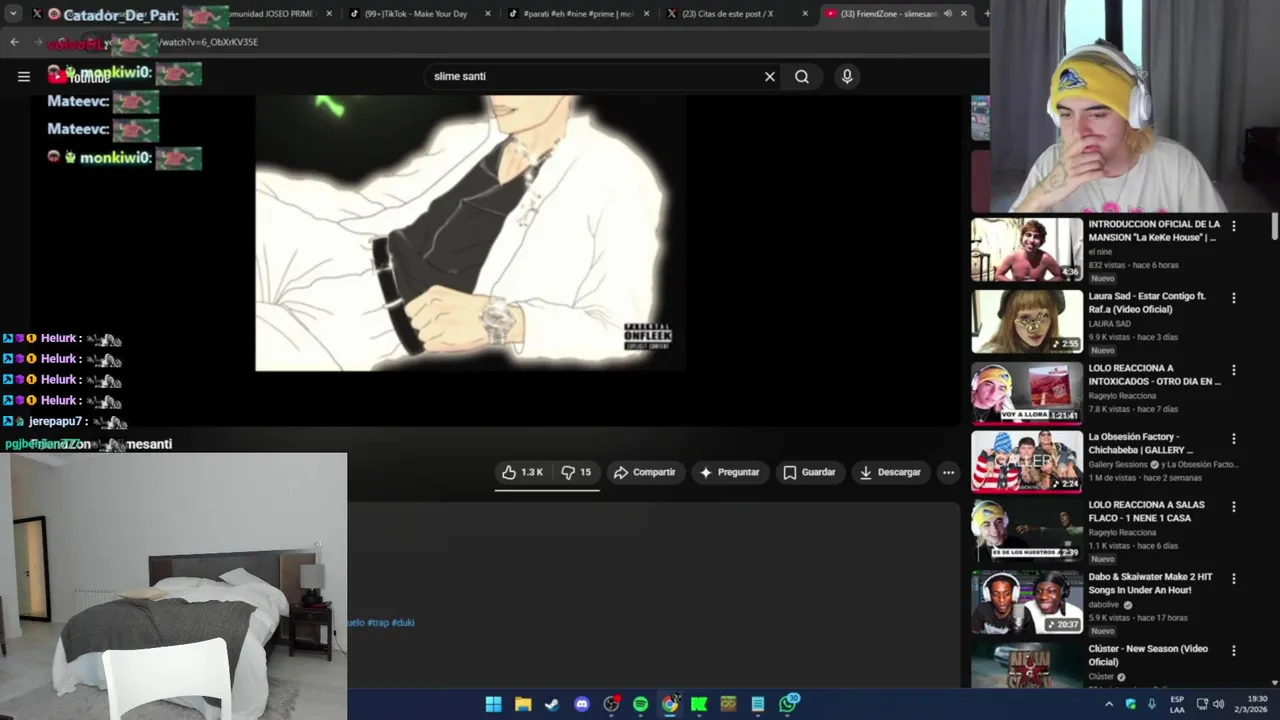Click the Preguntar button
The height and width of the screenshot is (720, 1280).
(x=729, y=472)
